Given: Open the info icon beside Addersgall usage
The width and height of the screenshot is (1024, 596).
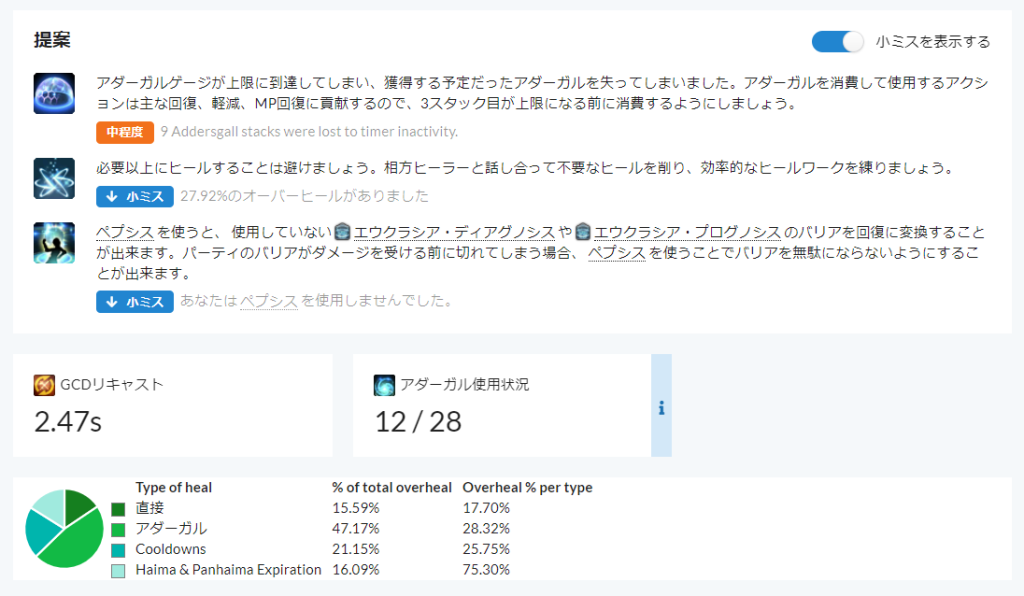Looking at the screenshot, I should coord(661,407).
